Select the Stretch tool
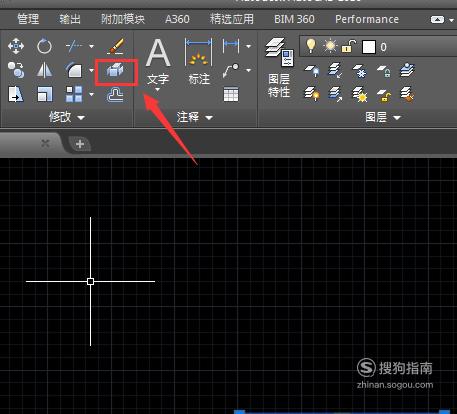The width and height of the screenshot is (457, 414). point(16,94)
